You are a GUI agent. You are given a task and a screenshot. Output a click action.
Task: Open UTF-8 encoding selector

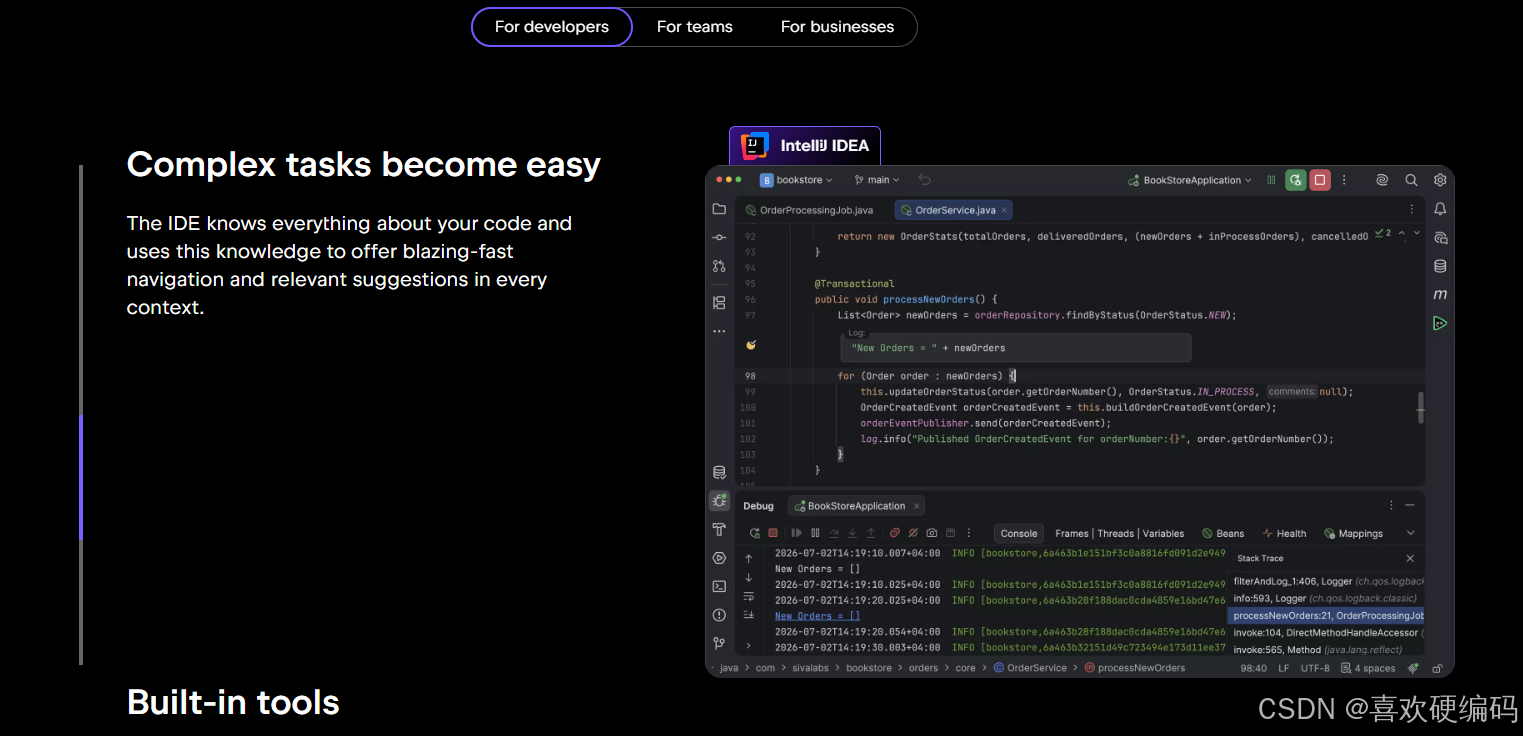(x=1315, y=668)
